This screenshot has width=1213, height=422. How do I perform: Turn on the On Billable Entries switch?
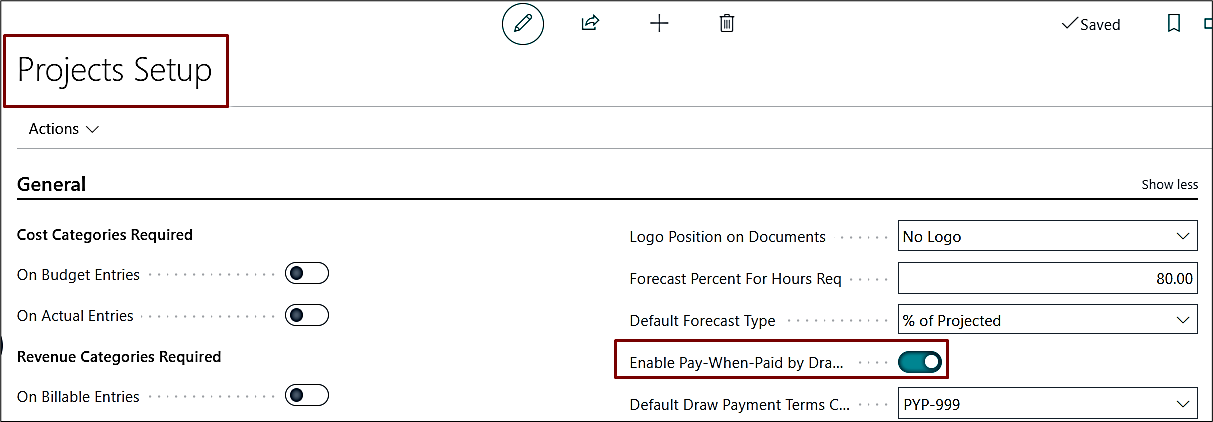(306, 396)
